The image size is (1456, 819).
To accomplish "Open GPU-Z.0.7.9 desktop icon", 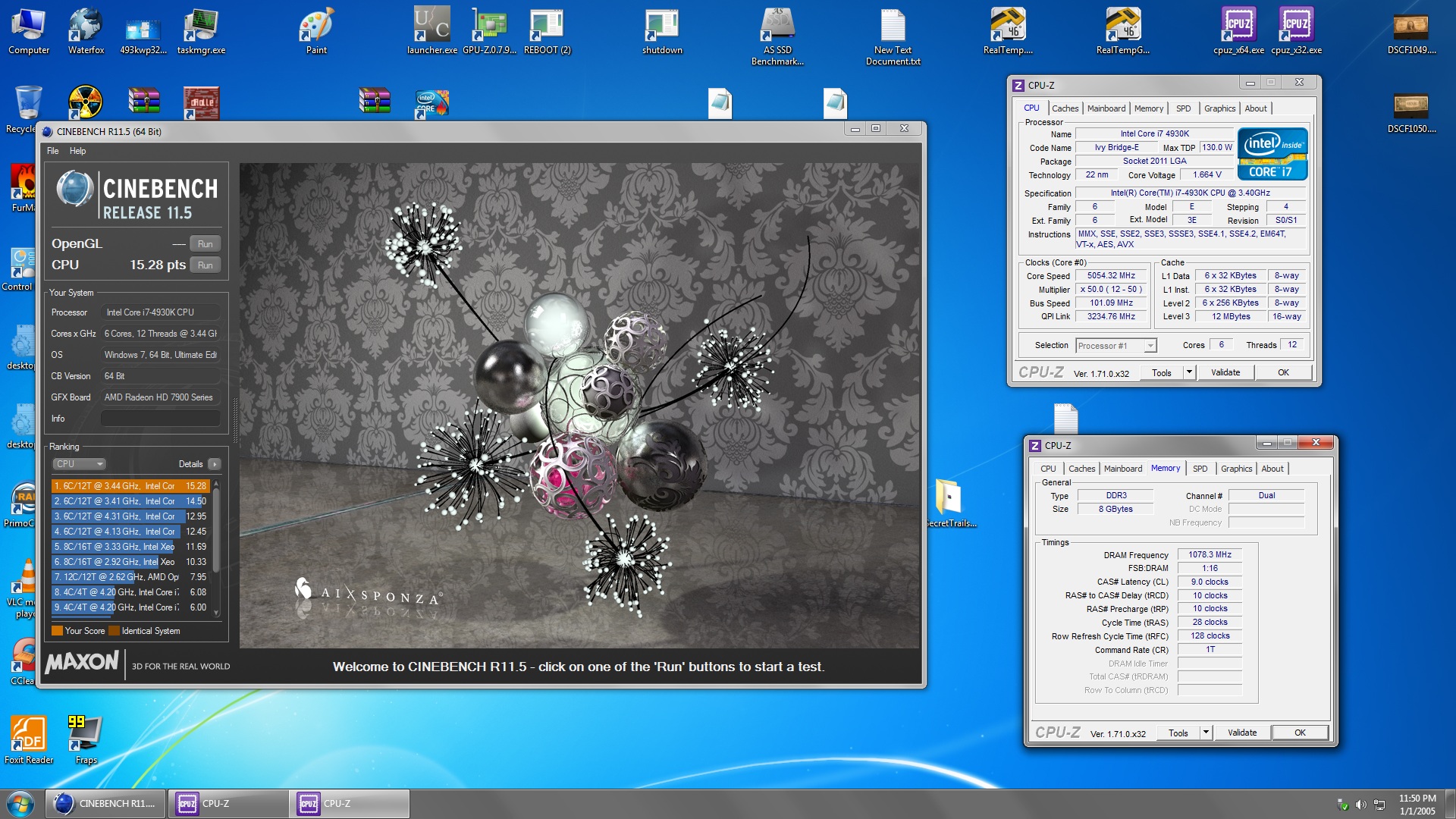I will click(x=489, y=32).
